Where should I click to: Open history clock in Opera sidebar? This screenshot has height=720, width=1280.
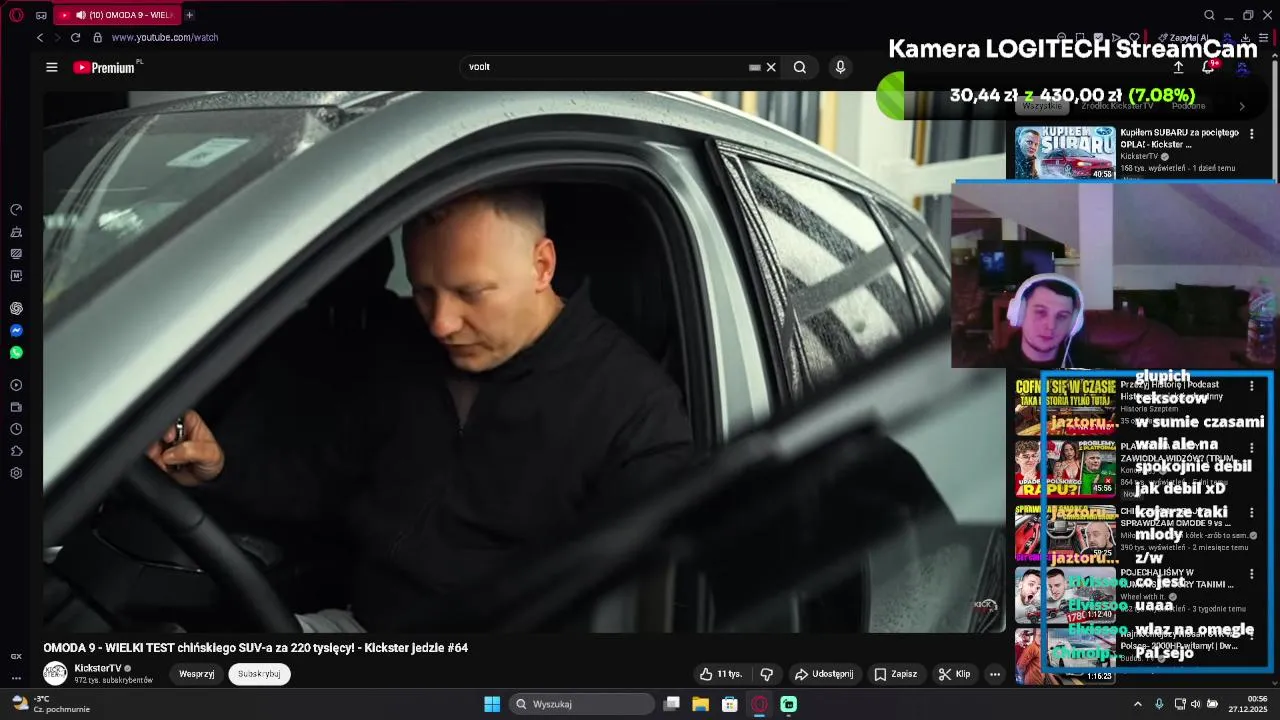16,429
